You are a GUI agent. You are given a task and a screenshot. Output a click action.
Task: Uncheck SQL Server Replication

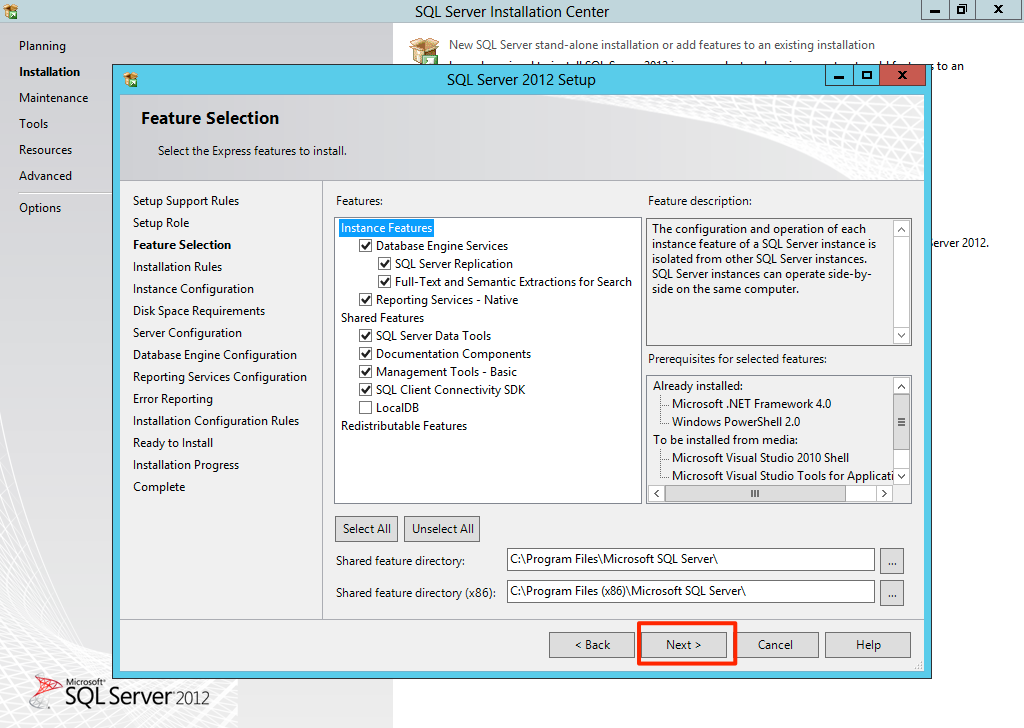(385, 264)
